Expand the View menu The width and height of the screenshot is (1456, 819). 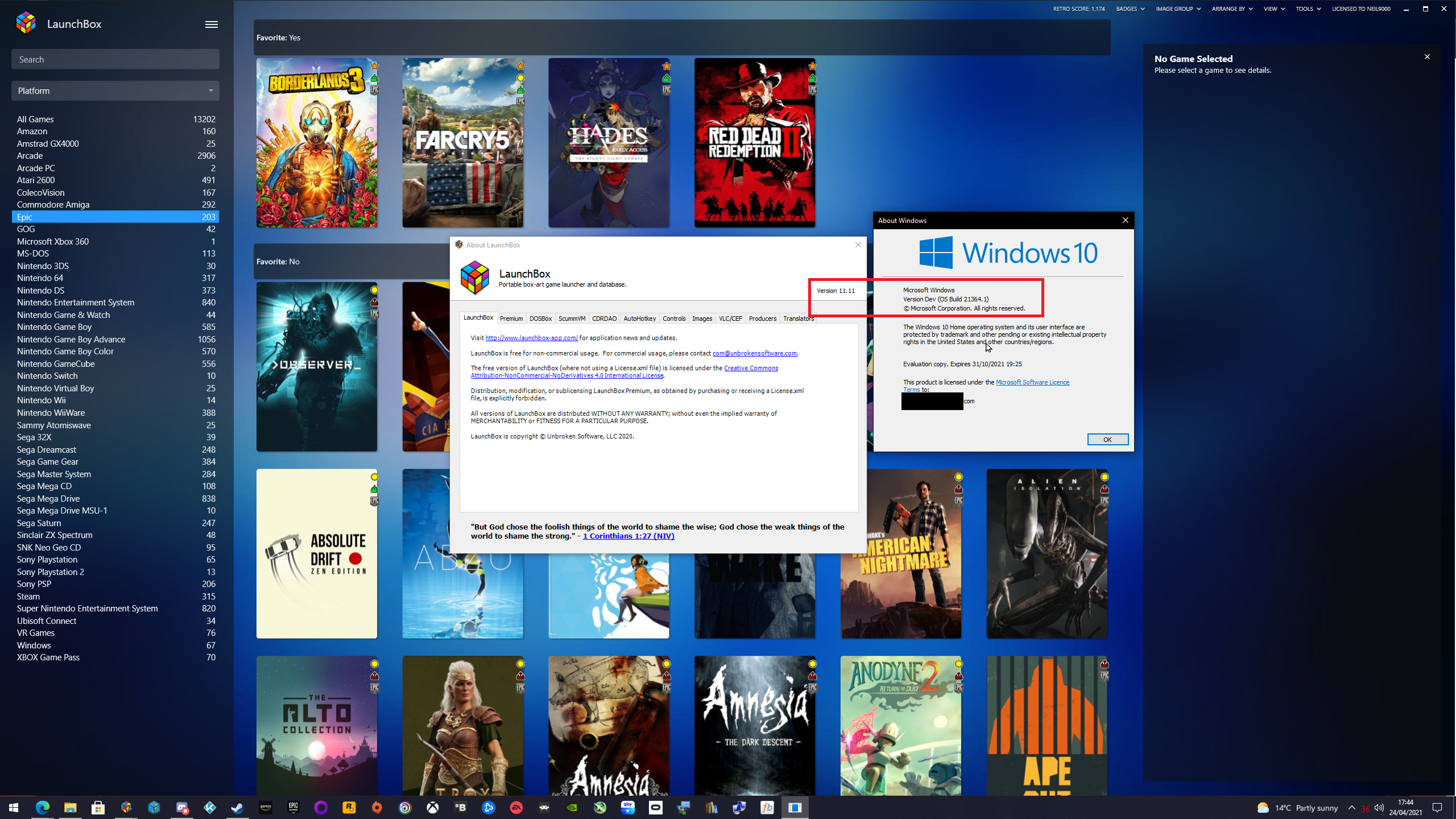[x=1274, y=9]
